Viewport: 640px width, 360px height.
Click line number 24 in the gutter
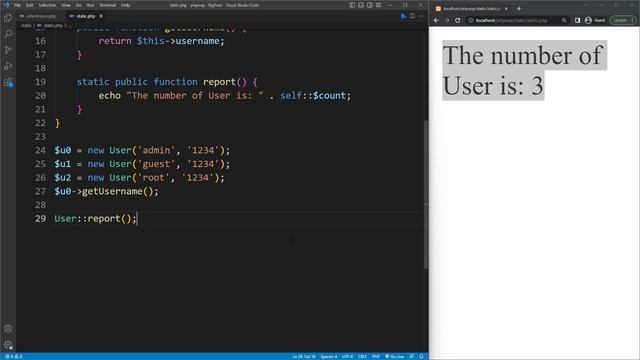[x=40, y=150]
